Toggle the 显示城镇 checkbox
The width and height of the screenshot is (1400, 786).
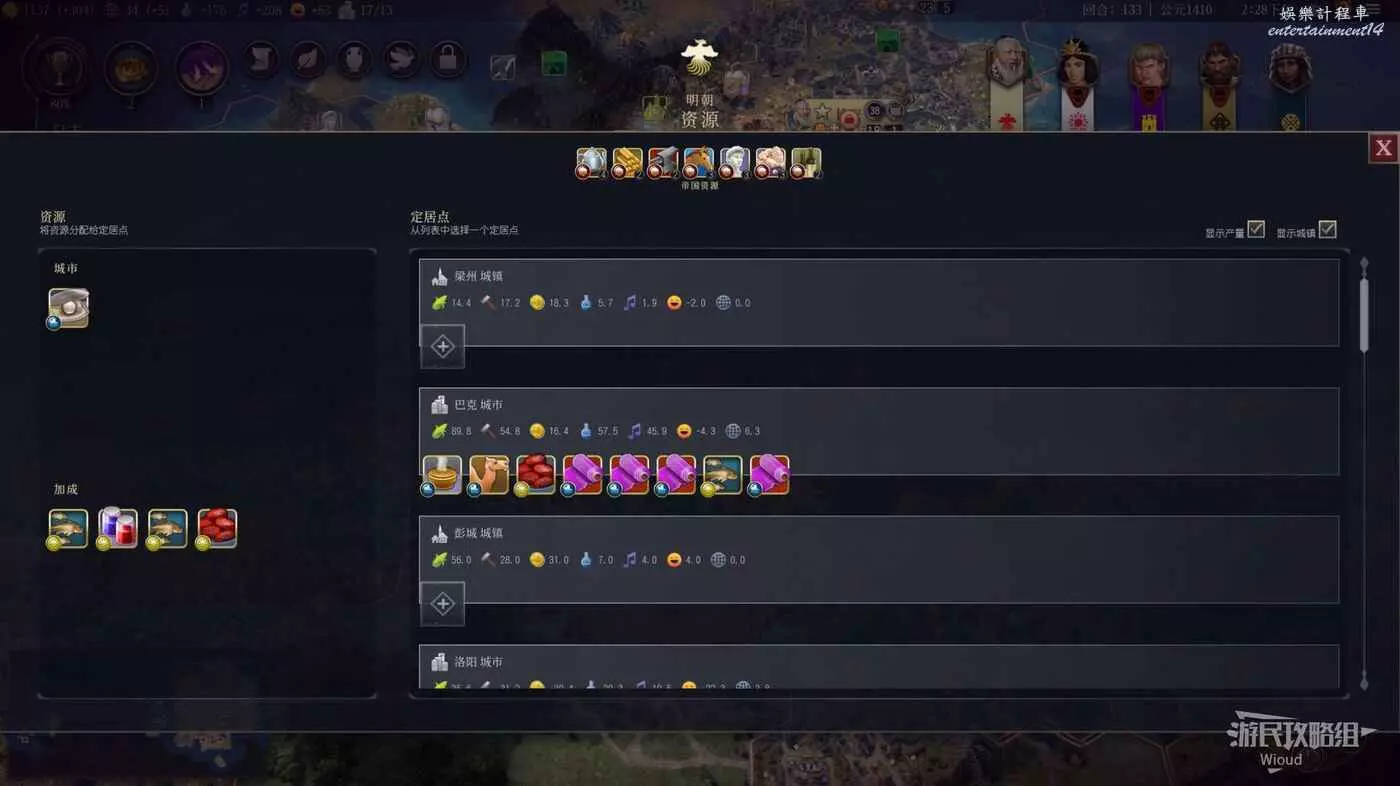tap(1327, 230)
